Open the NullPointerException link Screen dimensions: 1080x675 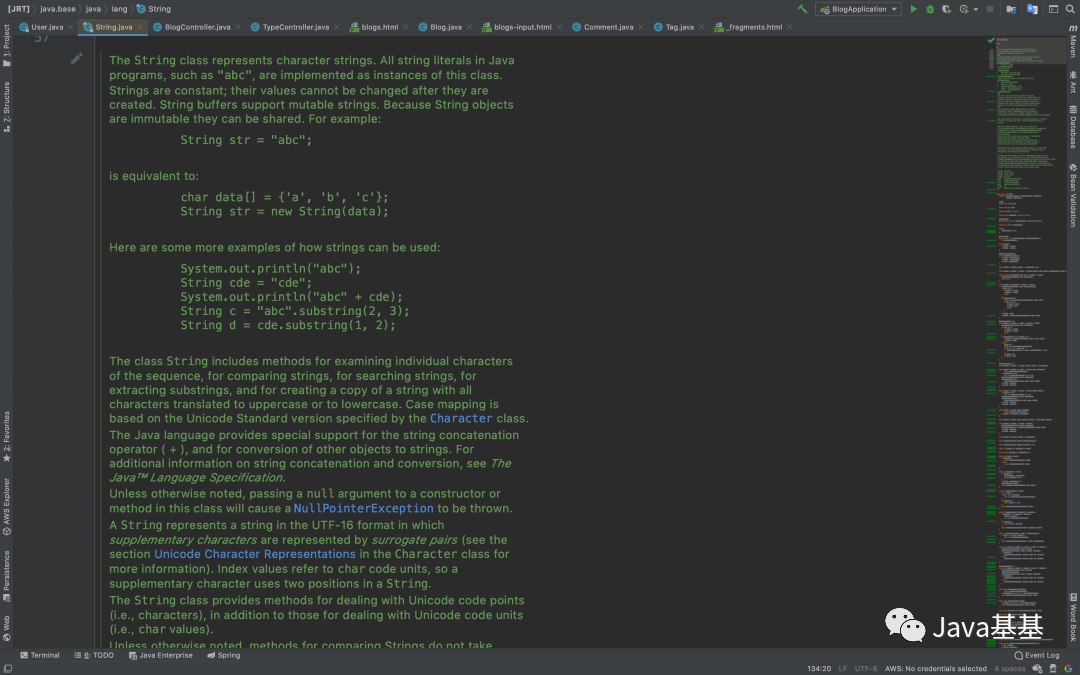tap(364, 508)
